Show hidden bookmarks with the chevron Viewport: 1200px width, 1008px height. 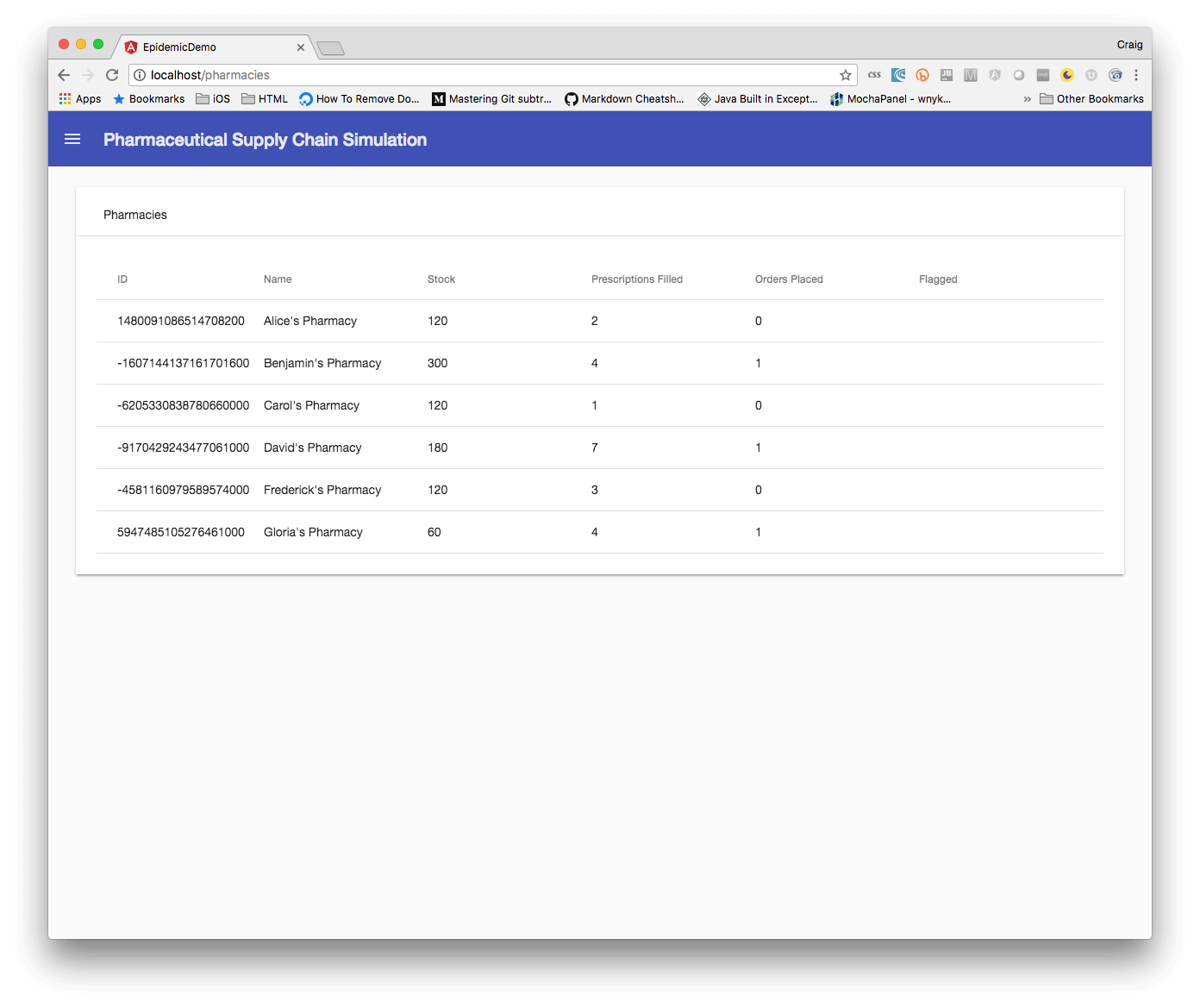click(1028, 99)
